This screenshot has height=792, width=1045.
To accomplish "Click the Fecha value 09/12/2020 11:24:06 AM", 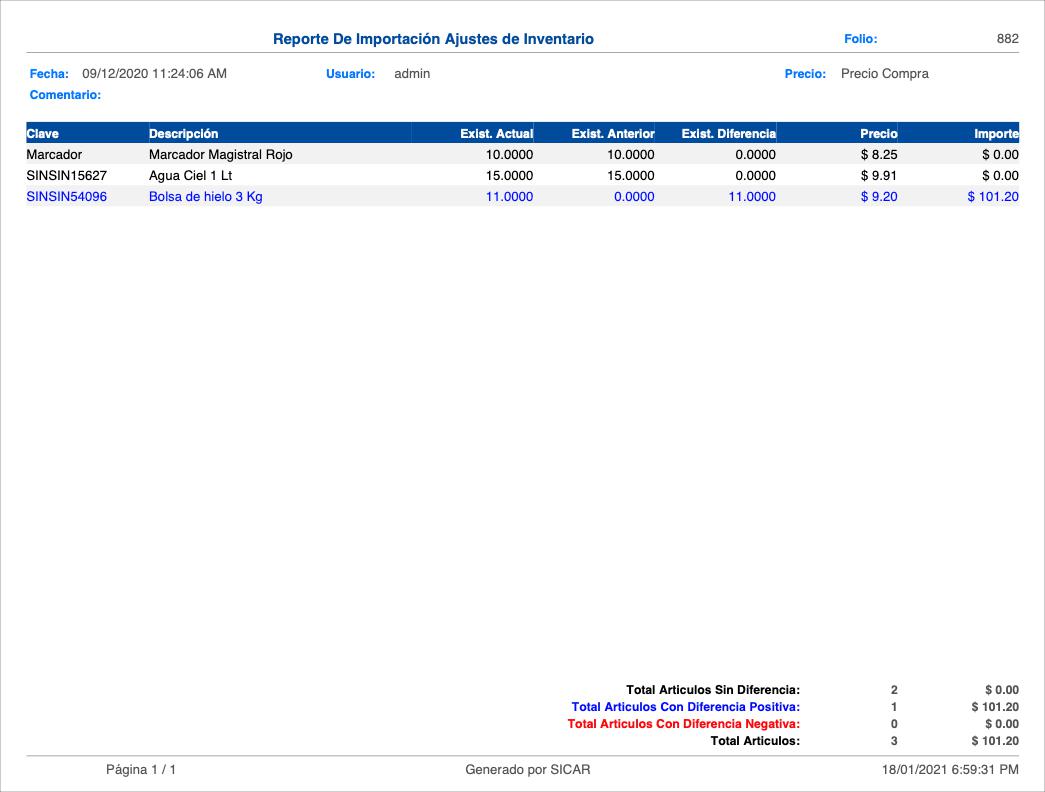I will [154, 74].
